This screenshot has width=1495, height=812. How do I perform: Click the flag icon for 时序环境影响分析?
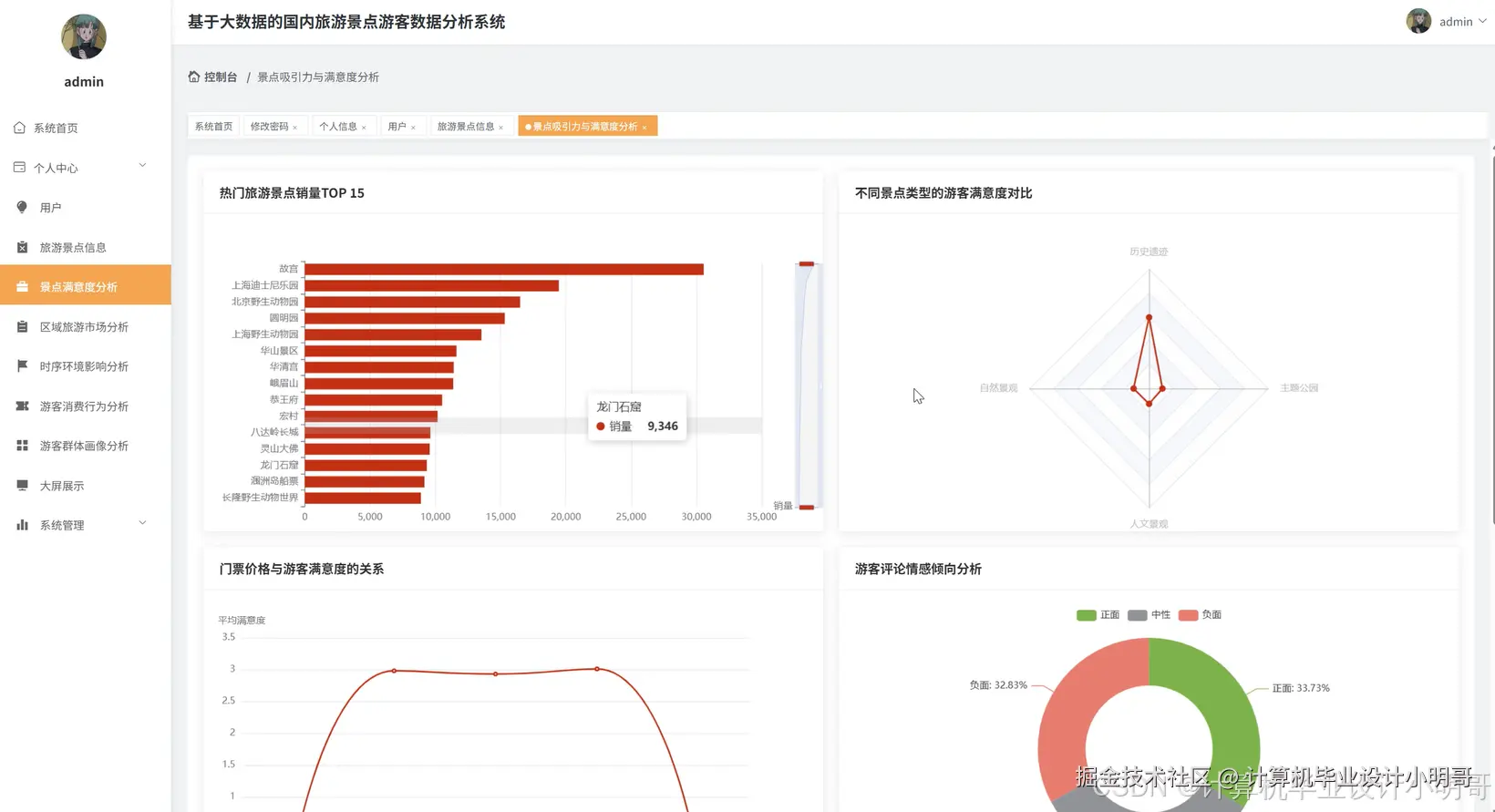(22, 365)
